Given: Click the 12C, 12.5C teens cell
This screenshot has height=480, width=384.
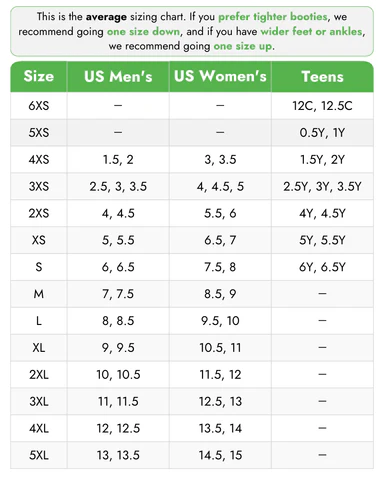Looking at the screenshot, I should (x=322, y=106).
